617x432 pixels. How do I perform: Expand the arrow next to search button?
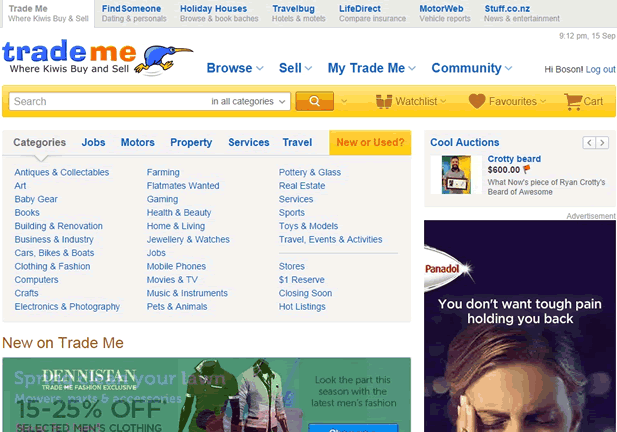pyautogui.click(x=344, y=102)
